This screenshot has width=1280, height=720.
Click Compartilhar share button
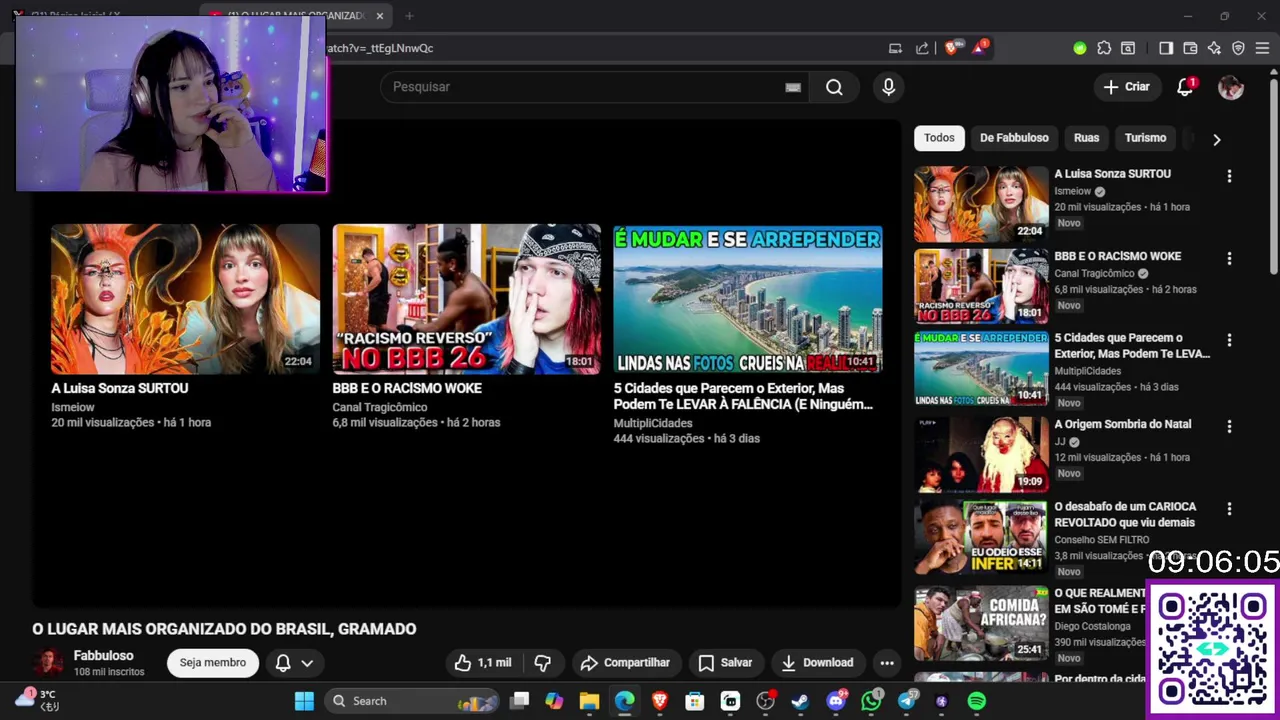point(625,663)
